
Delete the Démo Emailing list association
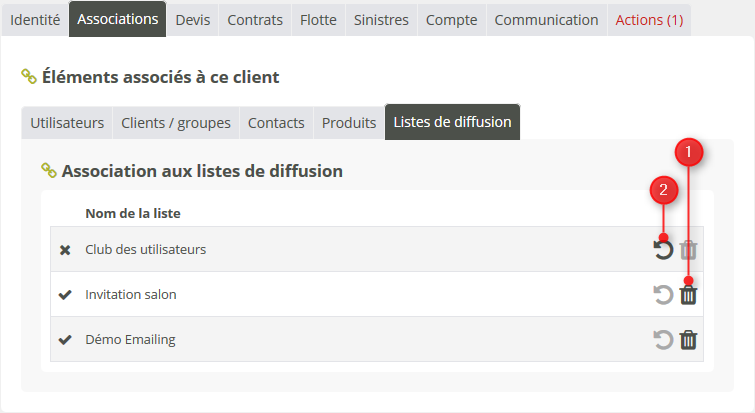688,340
